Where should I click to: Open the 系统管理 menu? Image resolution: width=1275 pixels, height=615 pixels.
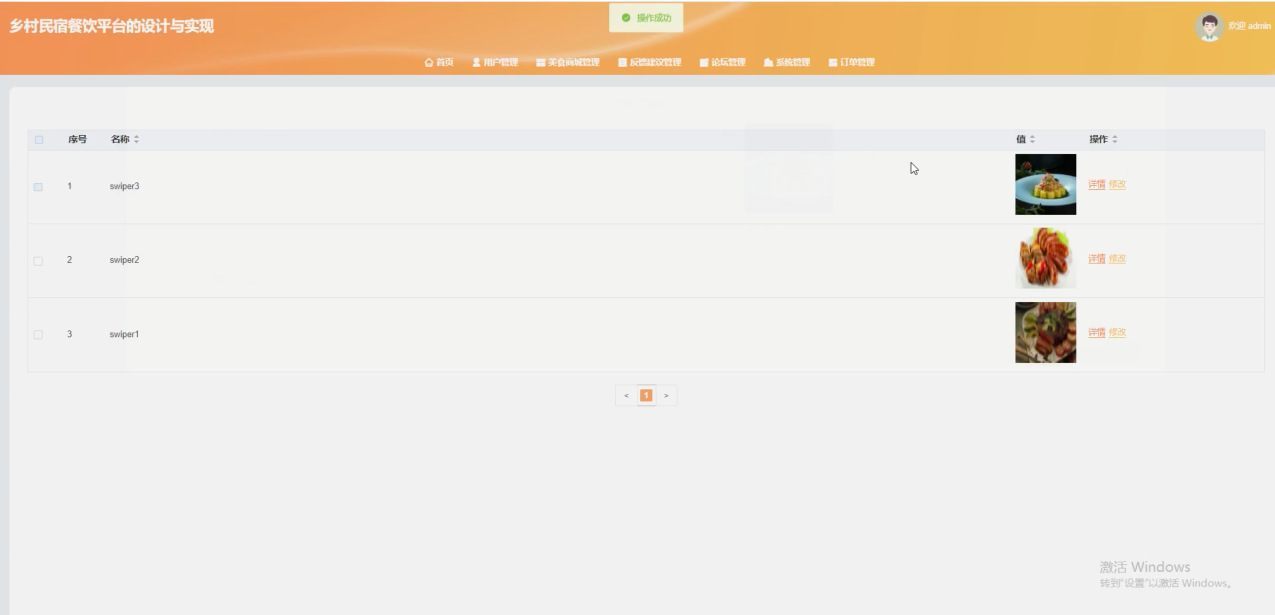[787, 62]
